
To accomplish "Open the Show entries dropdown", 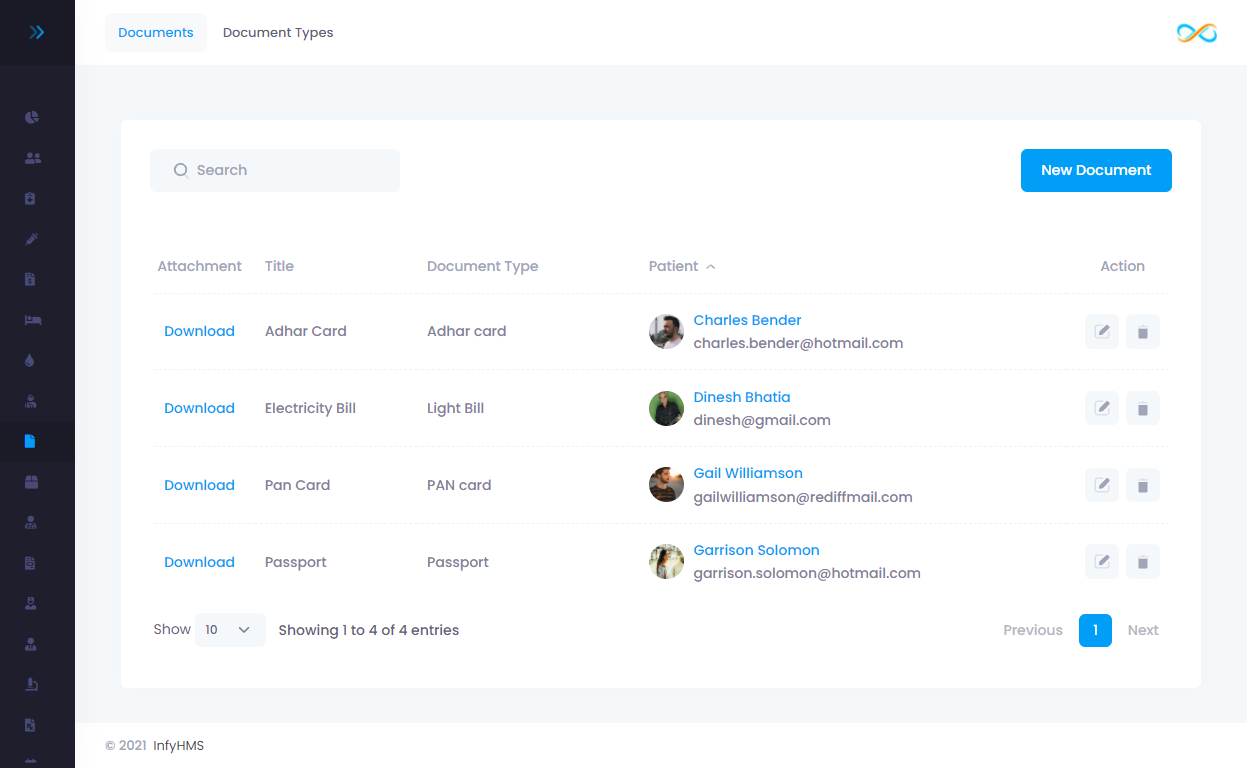I will pos(229,630).
